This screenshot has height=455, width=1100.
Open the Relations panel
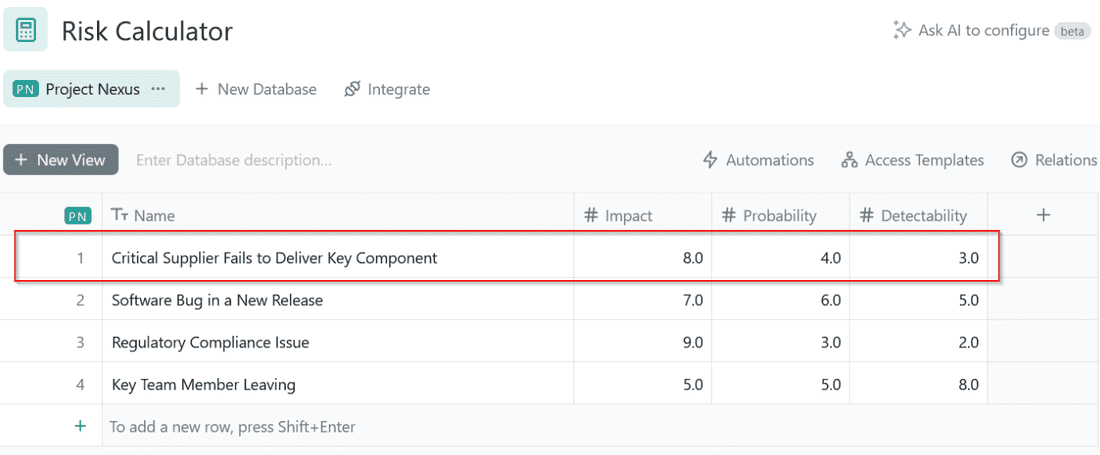1055,160
